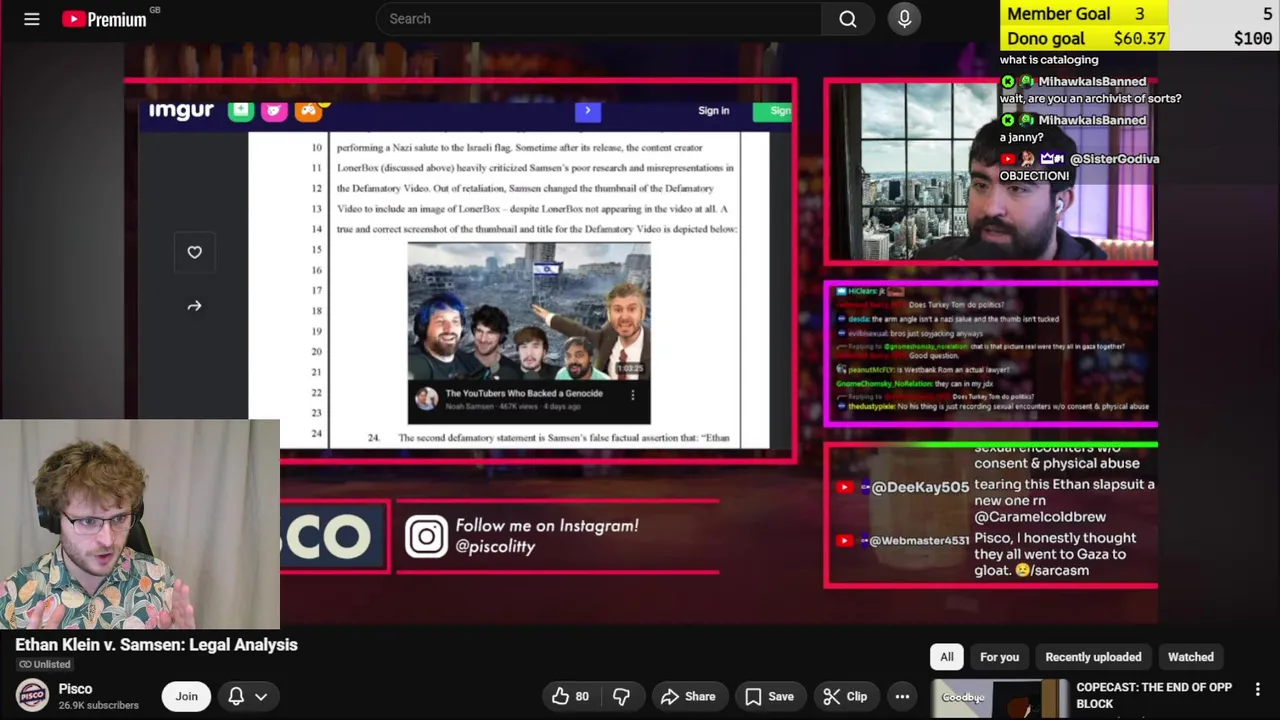Save video to a playlist
The image size is (1280, 720).
pos(768,696)
